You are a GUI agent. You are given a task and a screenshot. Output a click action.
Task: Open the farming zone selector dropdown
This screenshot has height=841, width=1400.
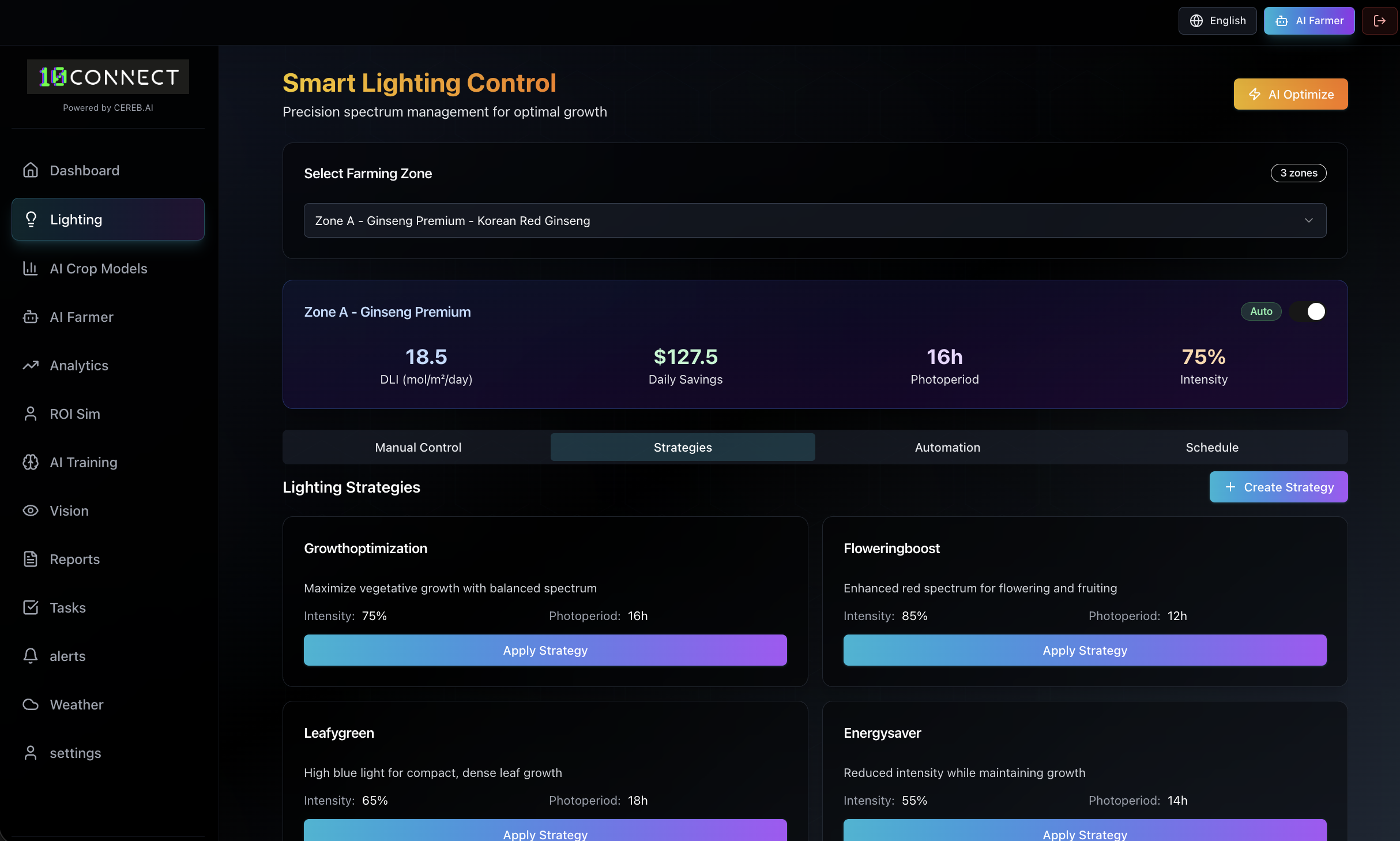pyautogui.click(x=815, y=220)
